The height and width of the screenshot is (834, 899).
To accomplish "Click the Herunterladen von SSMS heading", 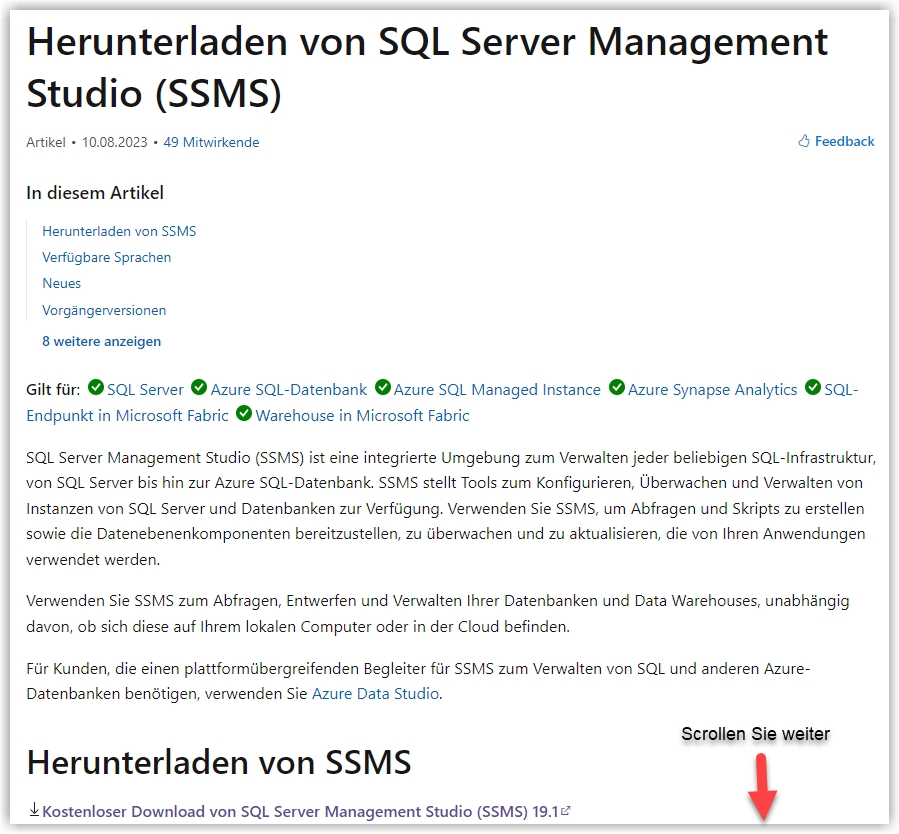I will point(219,762).
